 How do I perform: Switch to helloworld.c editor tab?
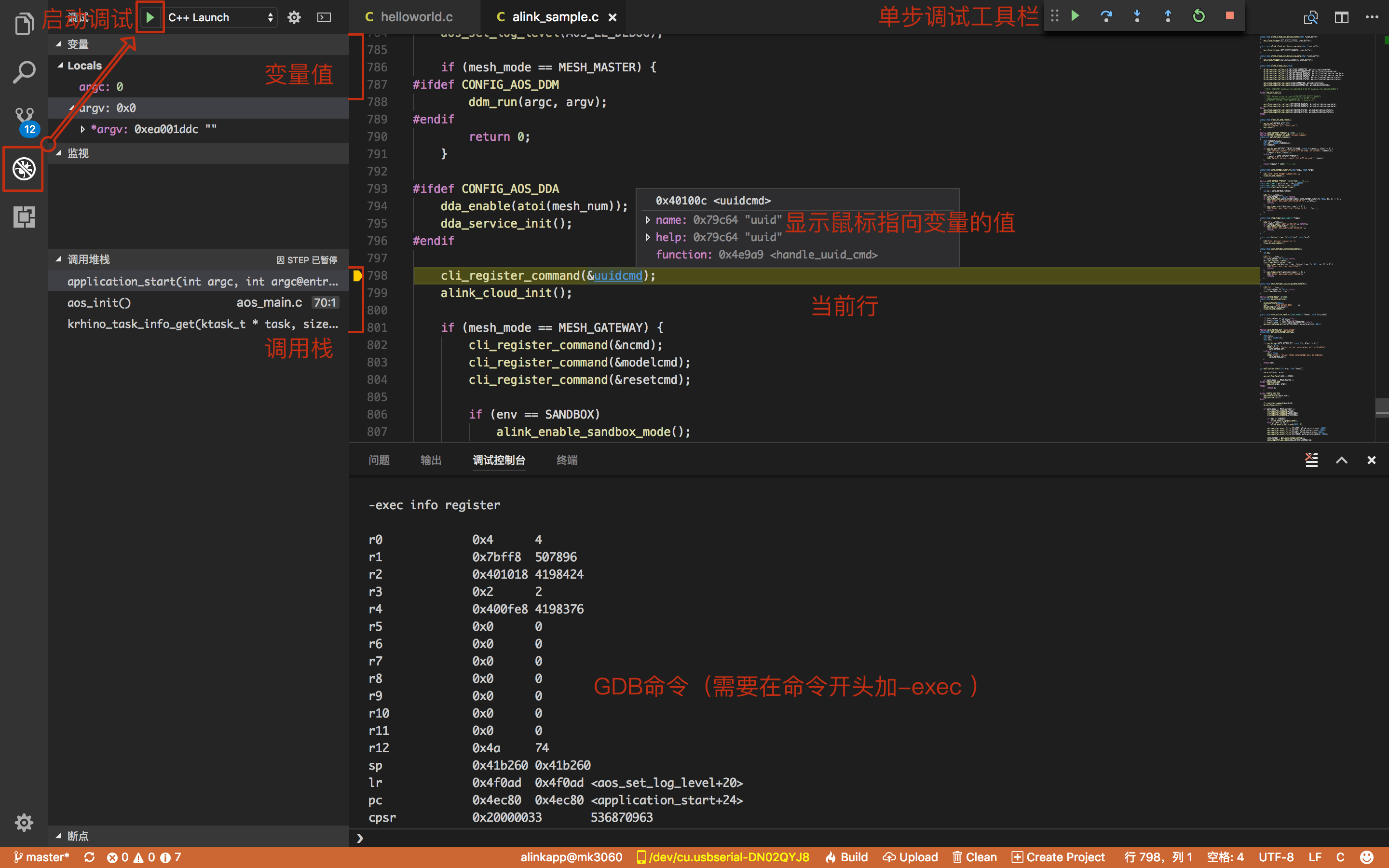point(416,17)
